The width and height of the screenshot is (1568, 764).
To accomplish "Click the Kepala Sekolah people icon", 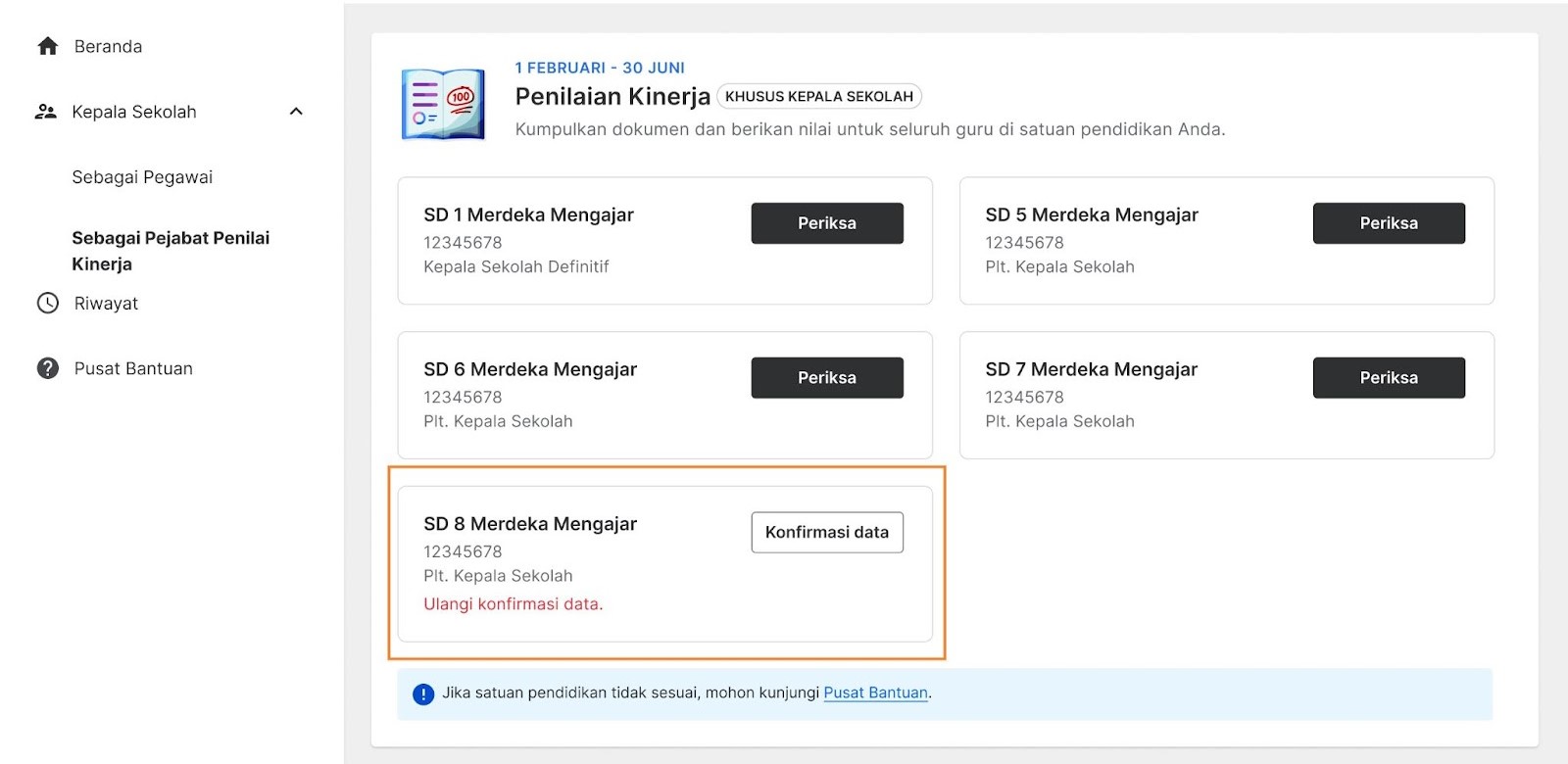I will (45, 112).
